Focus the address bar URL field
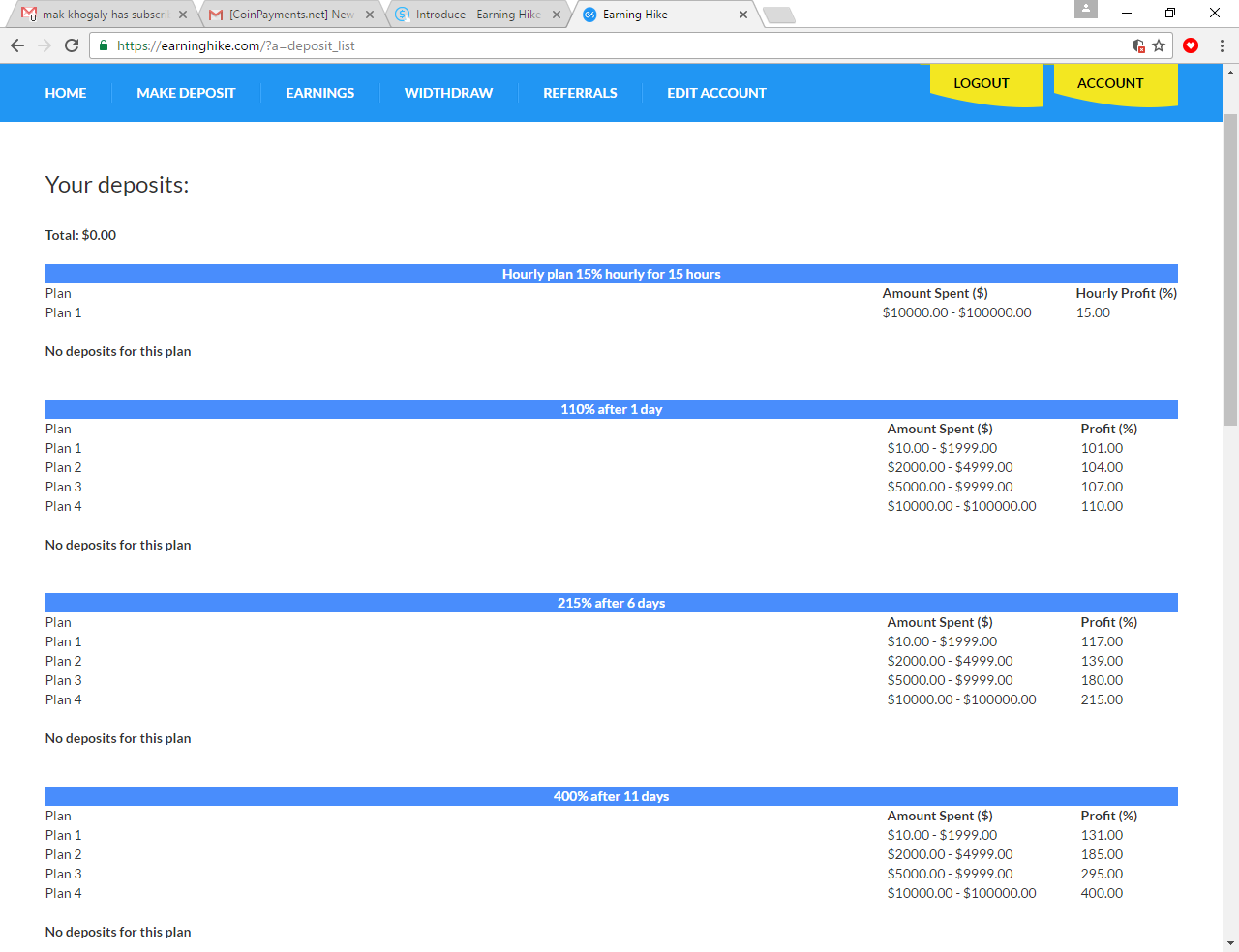This screenshot has width=1239, height=952. click(619, 45)
